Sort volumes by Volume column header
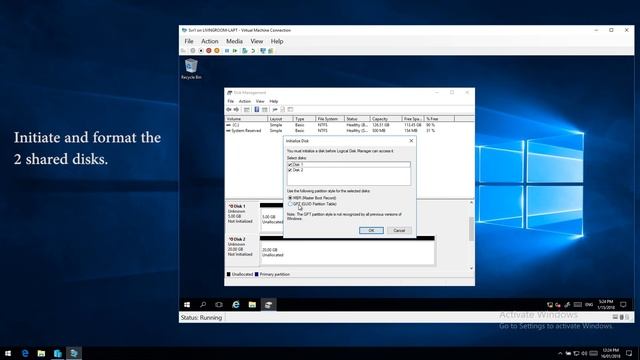 click(246, 119)
